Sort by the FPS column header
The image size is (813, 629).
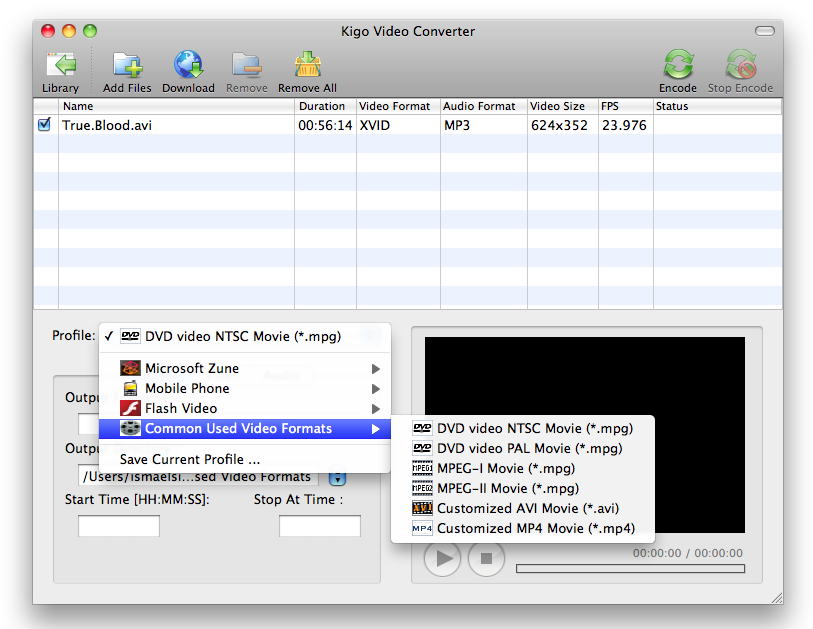[626, 106]
